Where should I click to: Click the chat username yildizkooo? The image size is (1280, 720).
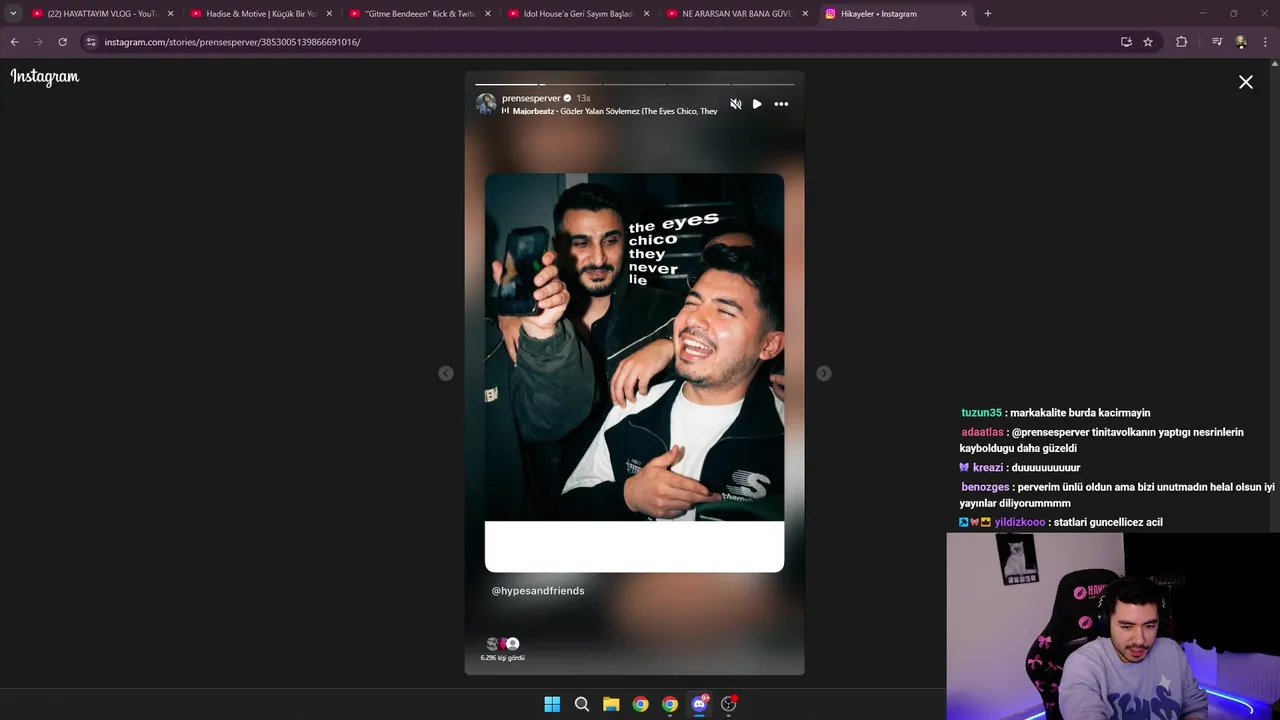click(1019, 522)
